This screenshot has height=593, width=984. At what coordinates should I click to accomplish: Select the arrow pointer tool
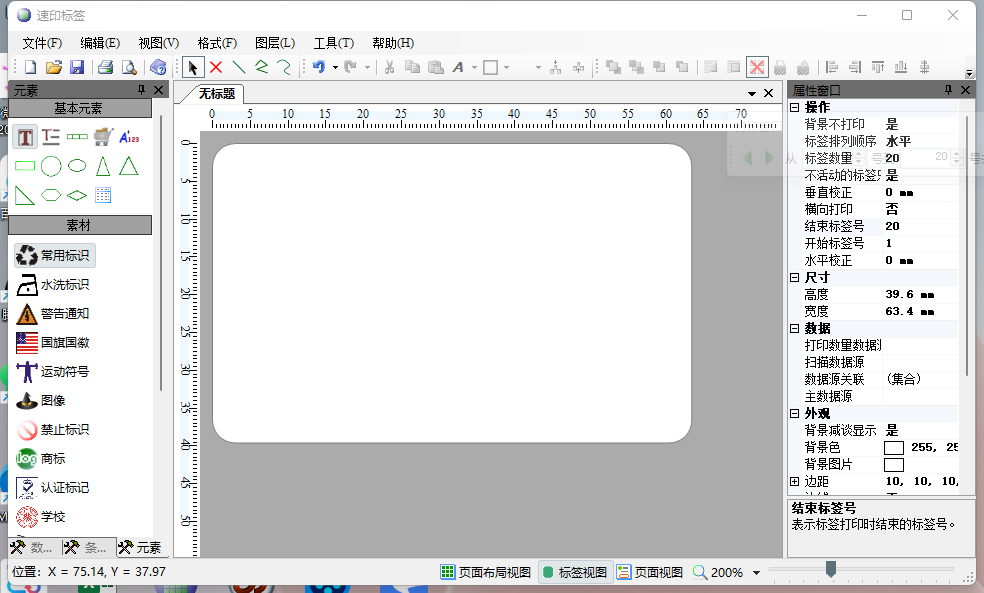point(193,67)
